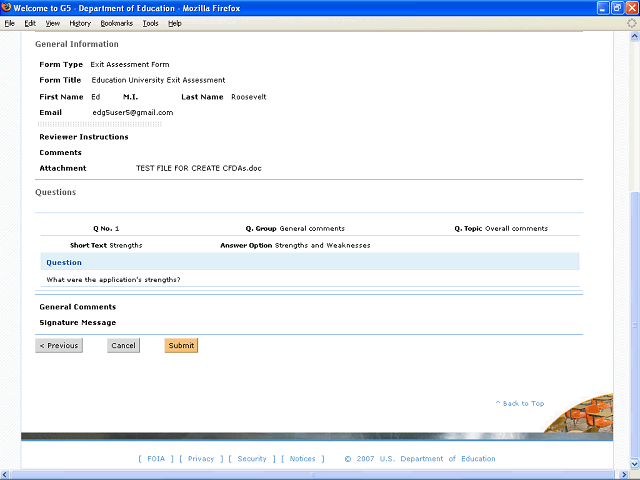
Task: Open the History menu
Action: (x=80, y=23)
